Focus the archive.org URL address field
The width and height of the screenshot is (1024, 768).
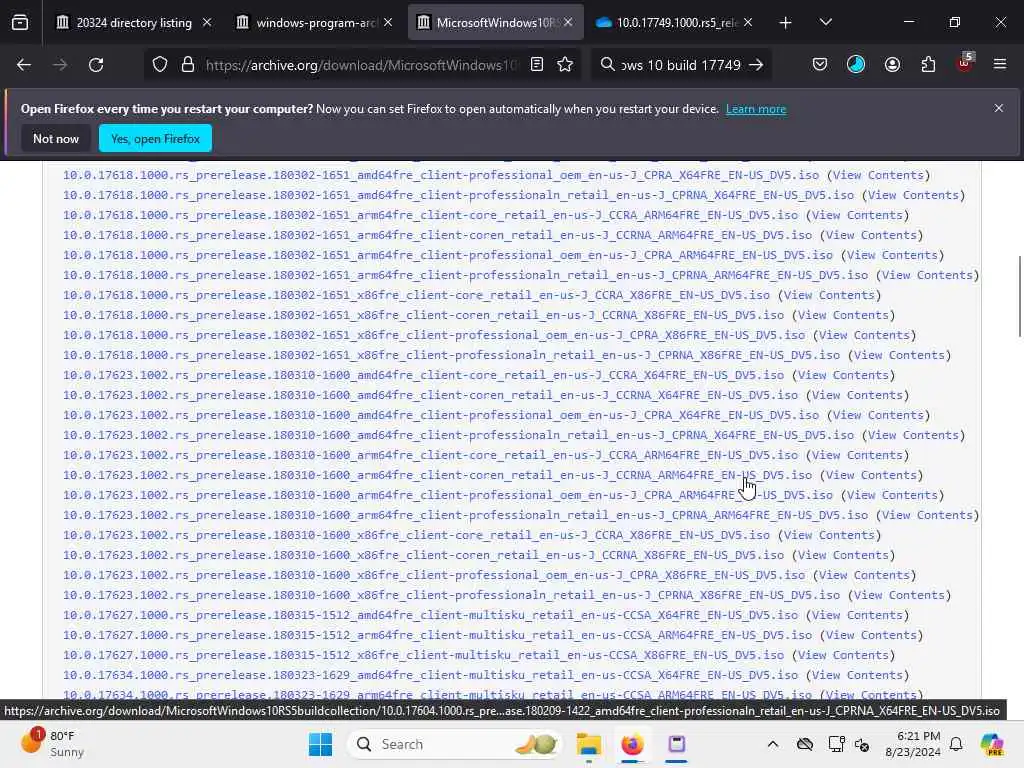361,65
